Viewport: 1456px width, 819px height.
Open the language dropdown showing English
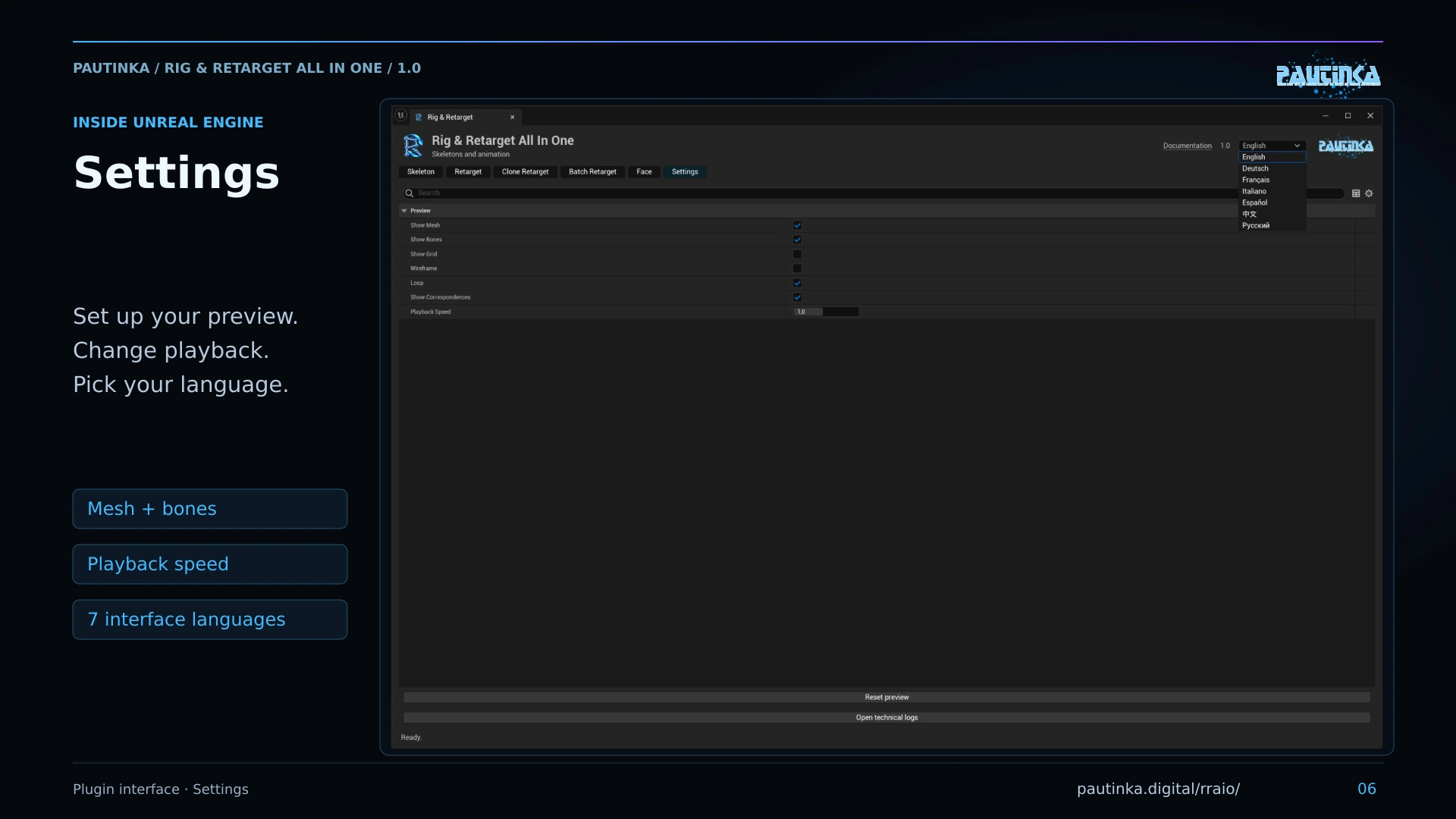[1272, 146]
